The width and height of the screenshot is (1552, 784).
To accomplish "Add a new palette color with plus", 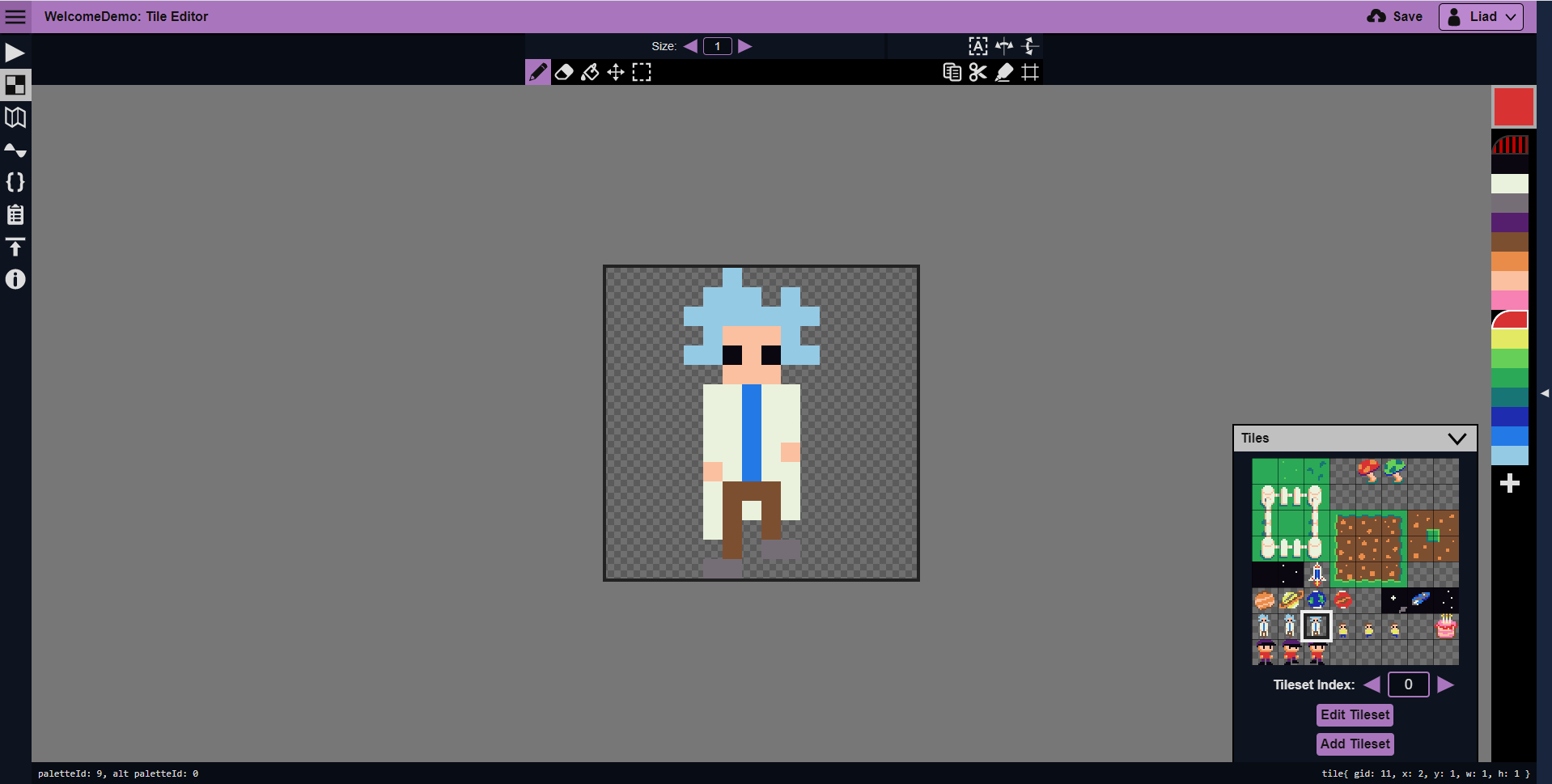I will coord(1510,484).
